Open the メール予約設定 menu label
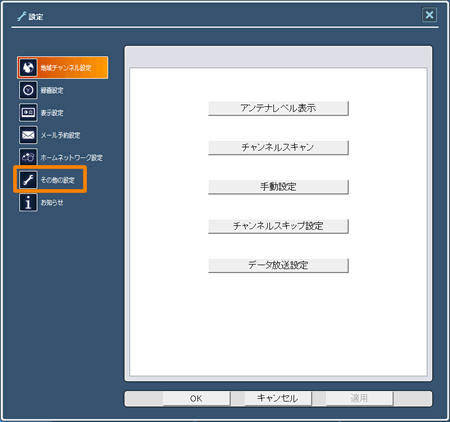This screenshot has width=450, height=422. click(60, 135)
